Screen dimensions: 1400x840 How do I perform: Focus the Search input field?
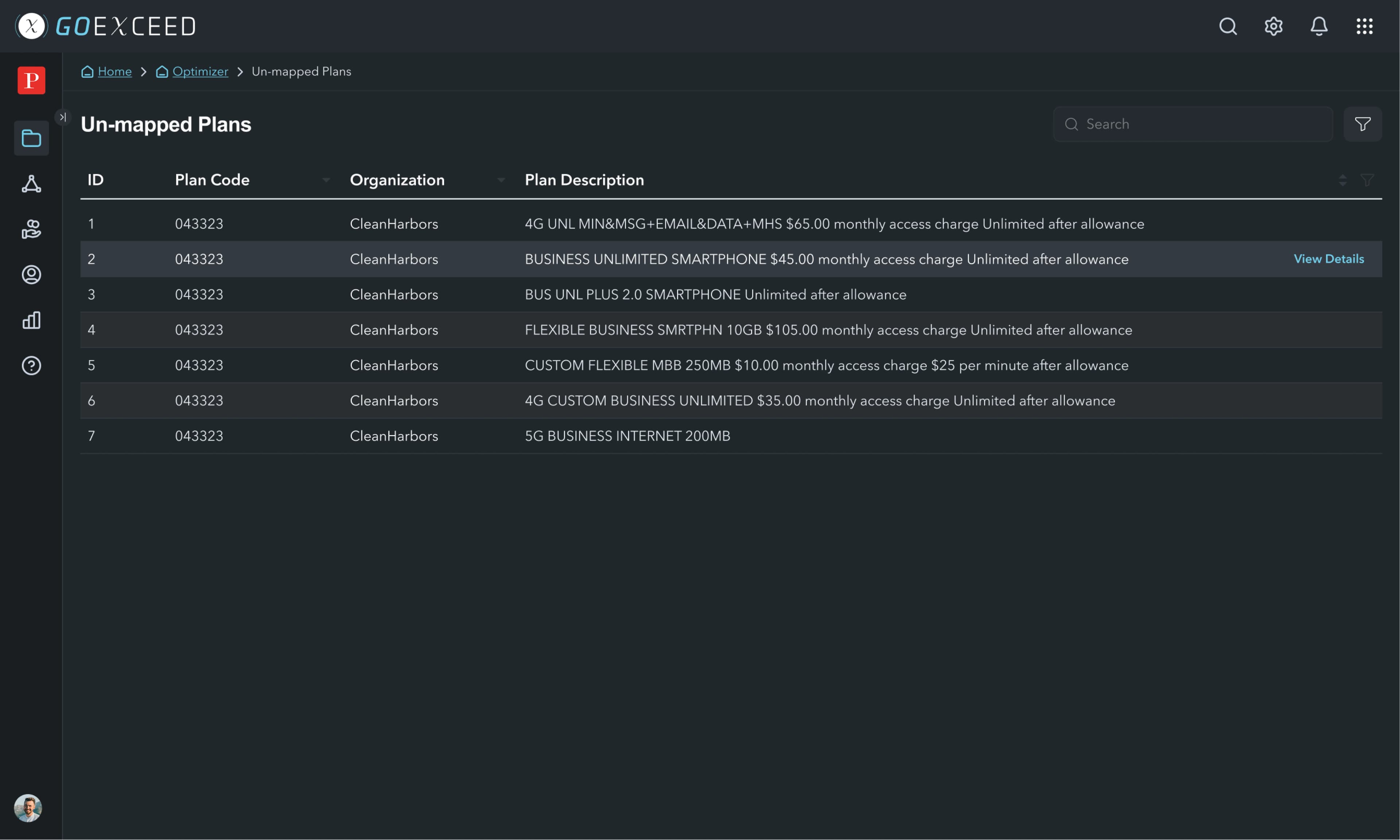coord(1193,124)
